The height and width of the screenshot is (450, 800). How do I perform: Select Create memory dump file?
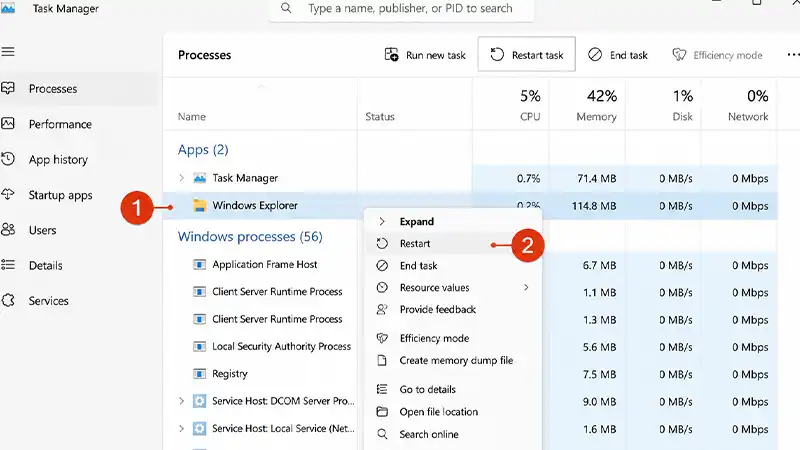pyautogui.click(x=453, y=360)
